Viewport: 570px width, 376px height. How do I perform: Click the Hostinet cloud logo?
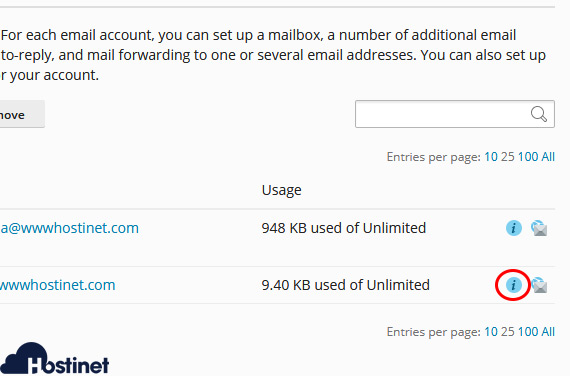coord(55,359)
